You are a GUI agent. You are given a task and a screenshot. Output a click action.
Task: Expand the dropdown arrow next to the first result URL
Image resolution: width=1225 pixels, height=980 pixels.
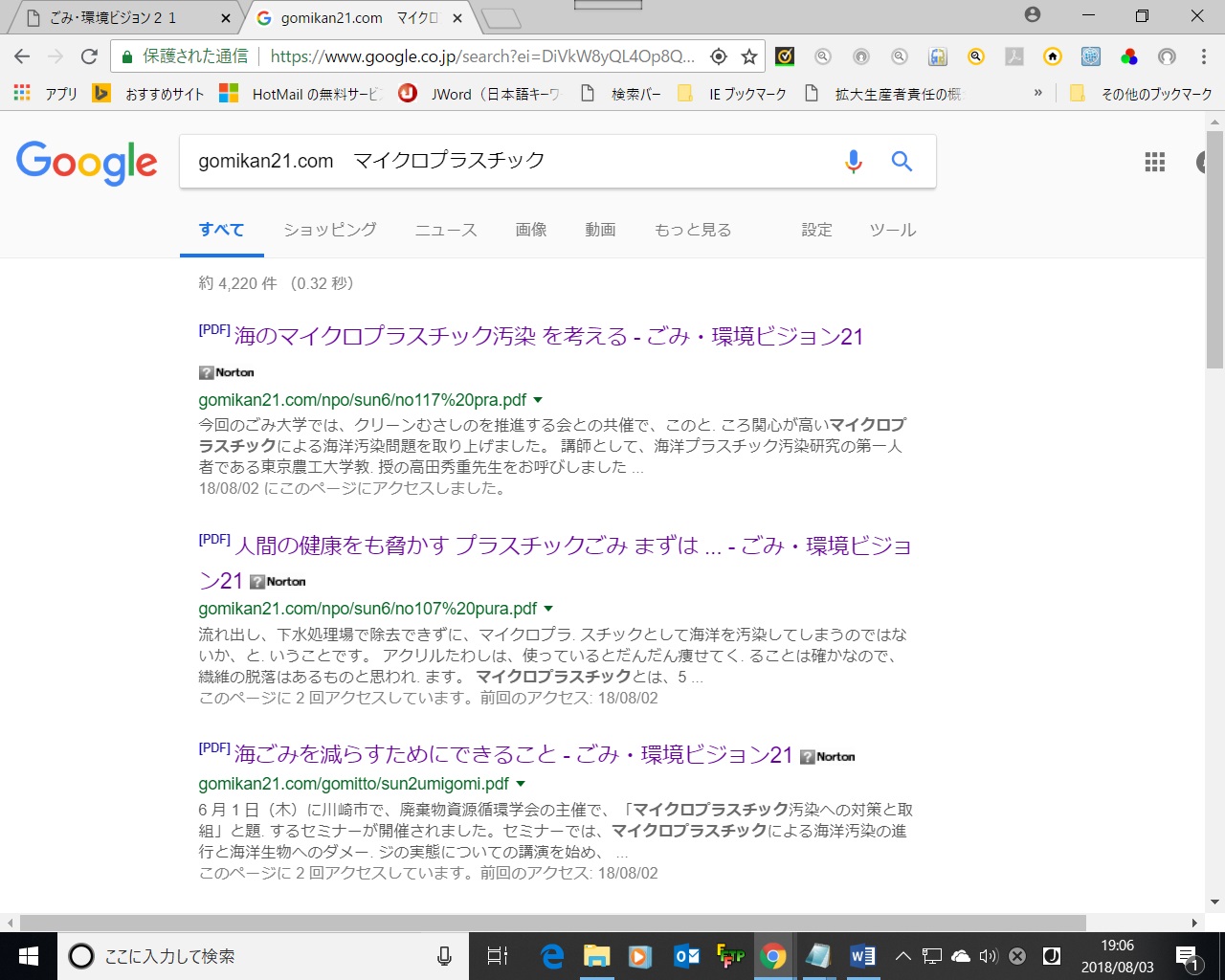pos(539,400)
